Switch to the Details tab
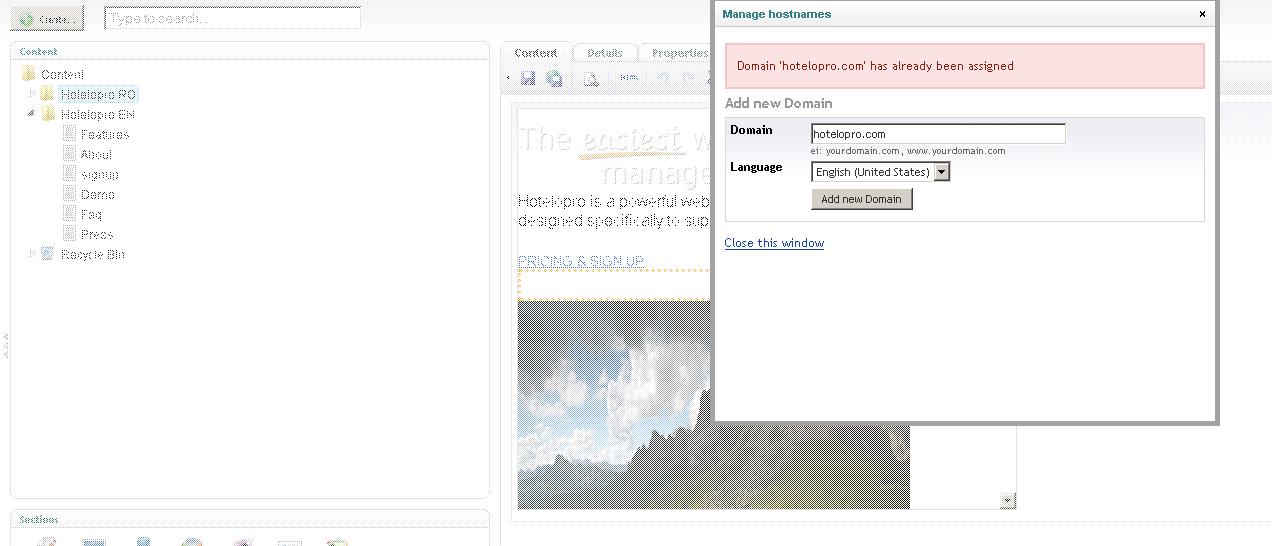Viewport: 1272px width, 546px height. (604, 53)
